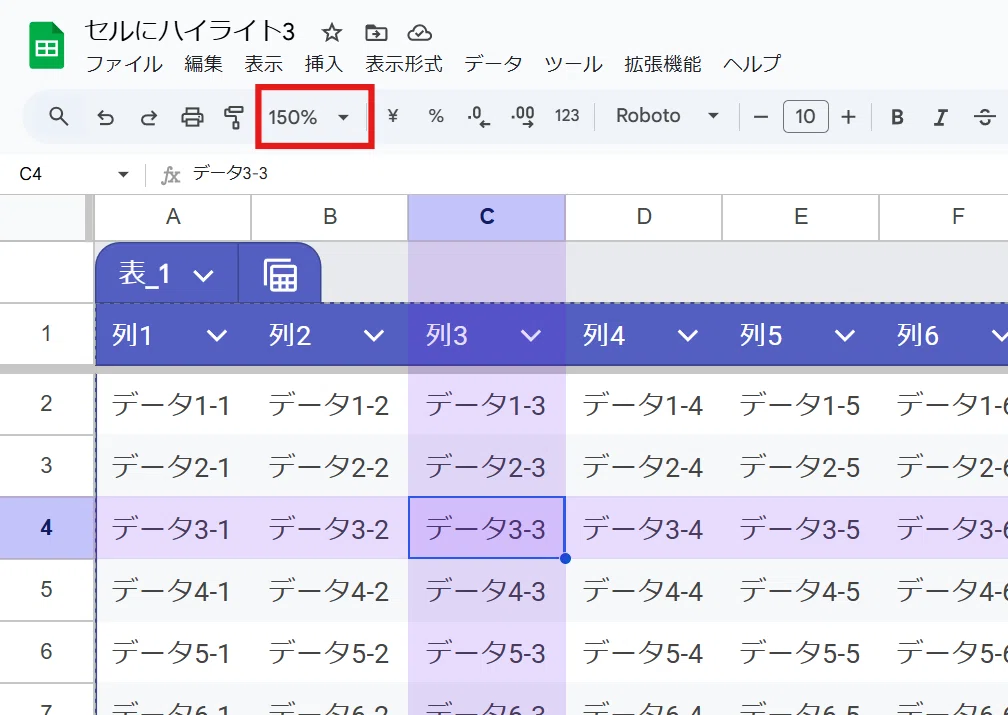
Task: Click the font size field showing 10
Action: pos(806,116)
